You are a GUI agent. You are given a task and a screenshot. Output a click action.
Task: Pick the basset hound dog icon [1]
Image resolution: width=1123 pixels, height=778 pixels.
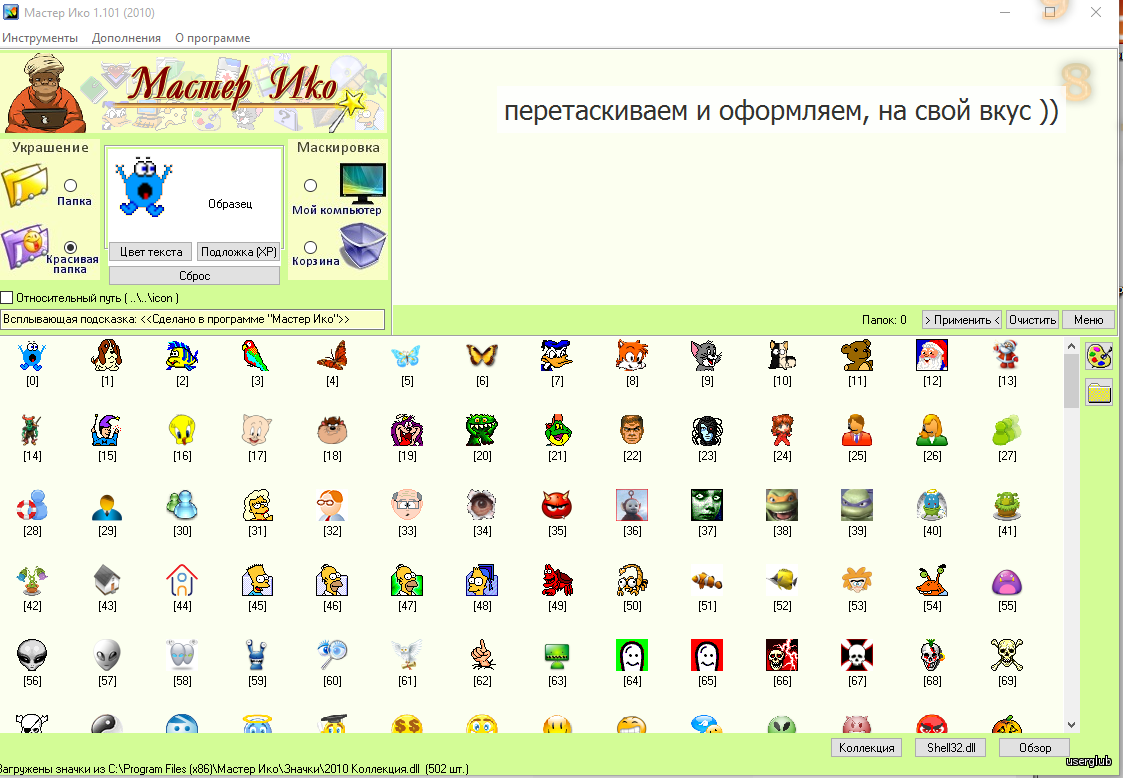click(107, 355)
